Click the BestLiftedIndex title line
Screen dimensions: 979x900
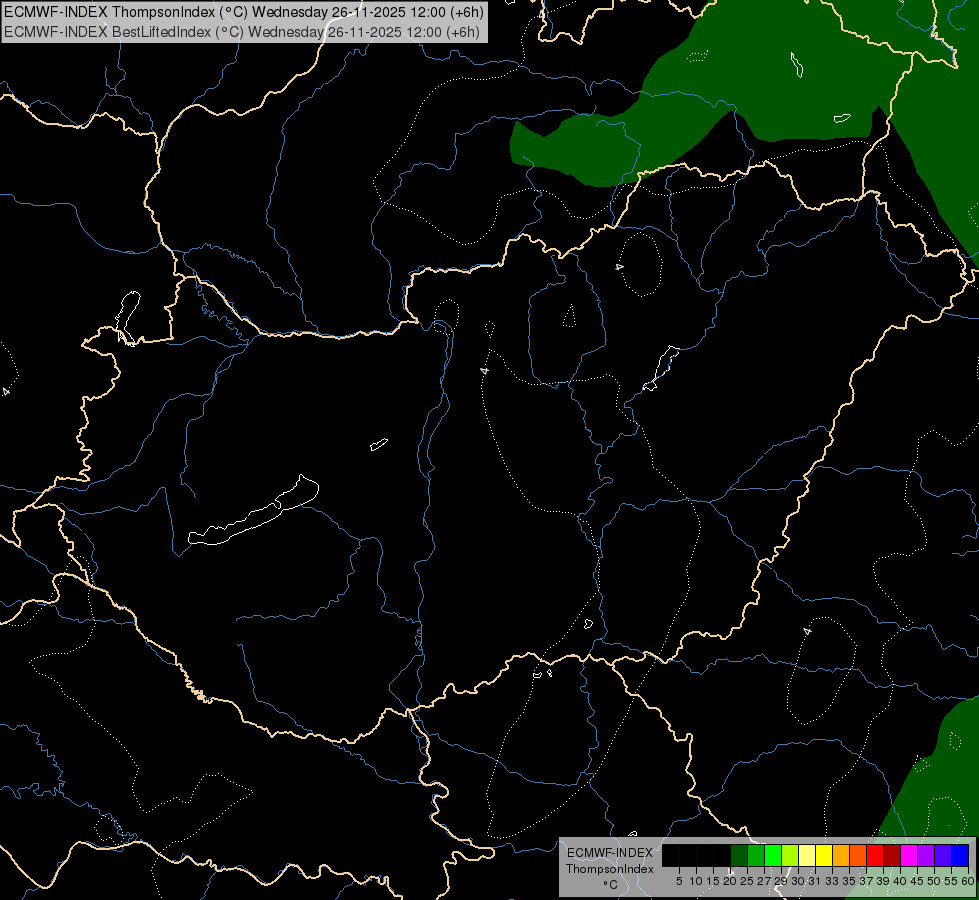[242, 32]
